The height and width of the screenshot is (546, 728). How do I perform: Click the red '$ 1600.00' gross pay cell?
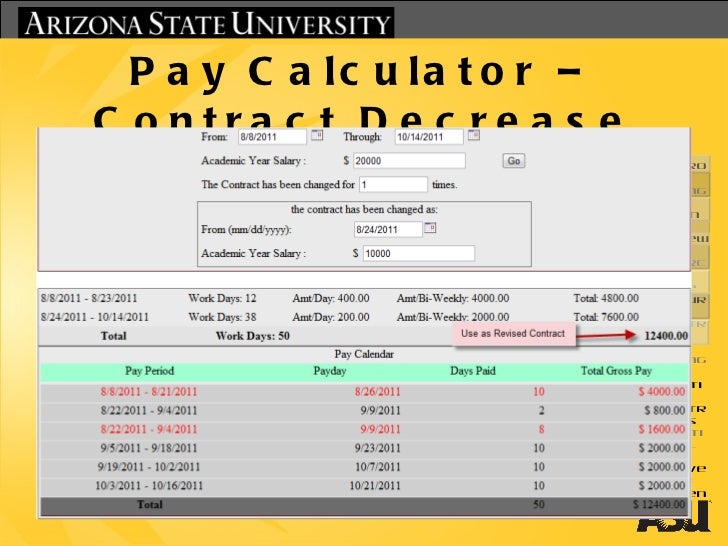click(x=662, y=429)
